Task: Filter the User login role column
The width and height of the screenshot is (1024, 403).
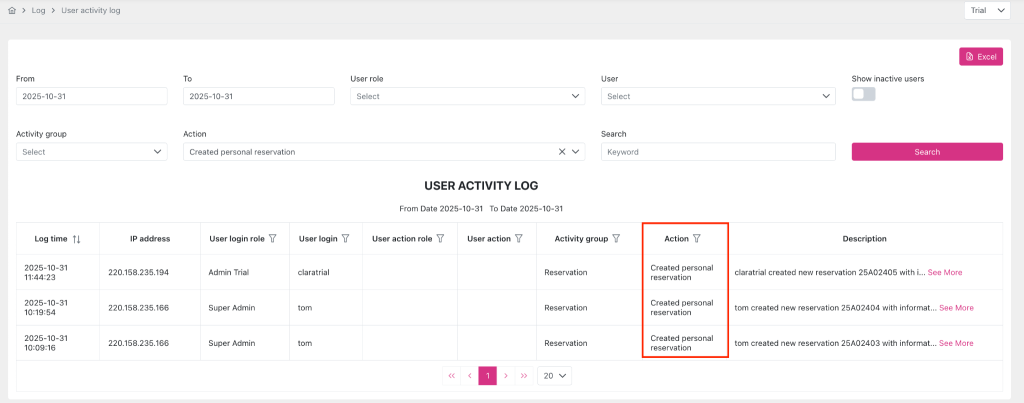Action: pos(274,239)
